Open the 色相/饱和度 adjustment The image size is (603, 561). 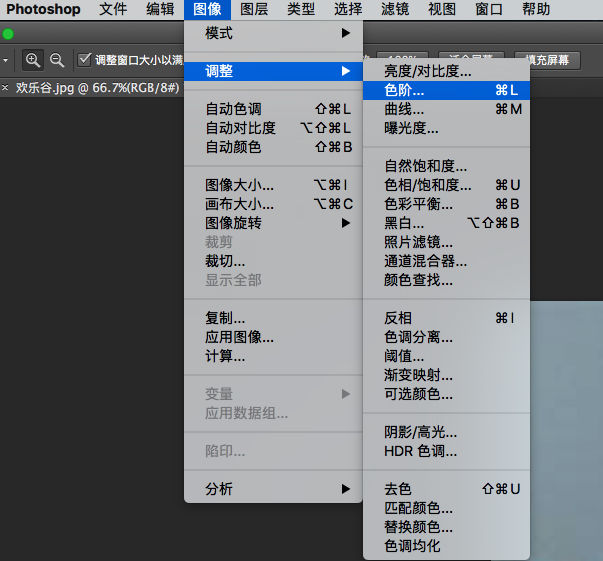click(446, 185)
